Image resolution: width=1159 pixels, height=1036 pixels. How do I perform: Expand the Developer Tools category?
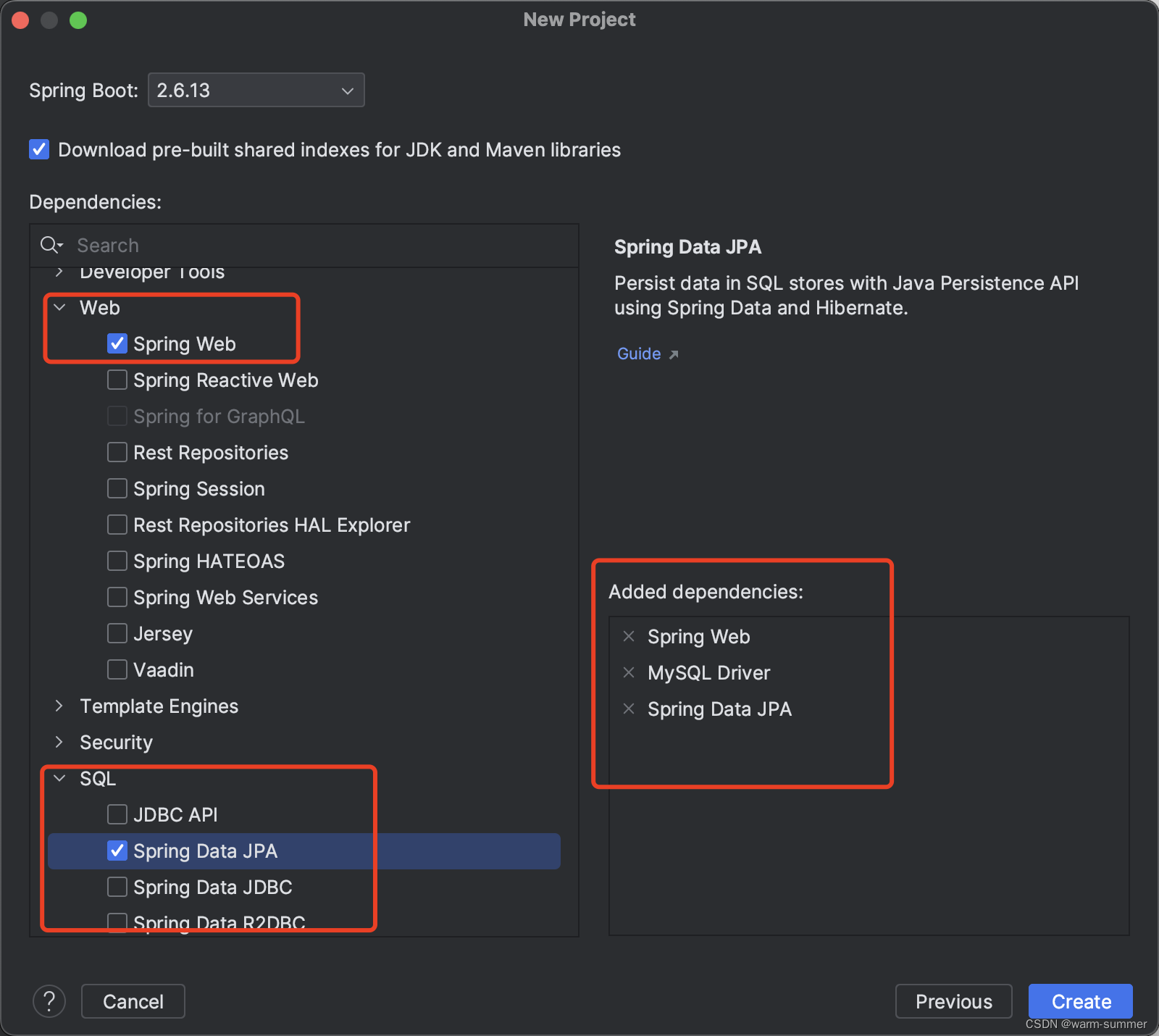(x=60, y=272)
